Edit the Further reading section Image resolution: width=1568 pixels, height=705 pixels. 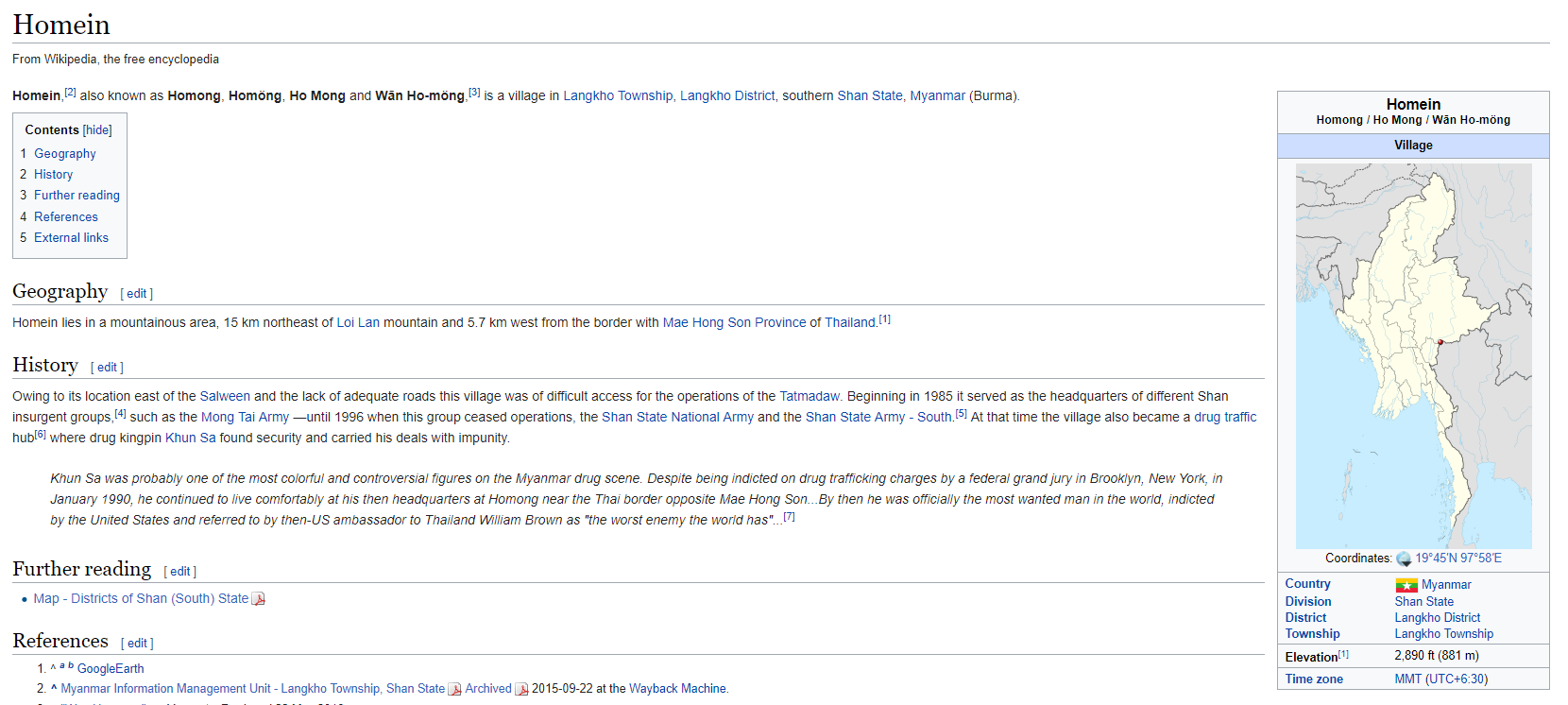pyautogui.click(x=180, y=572)
